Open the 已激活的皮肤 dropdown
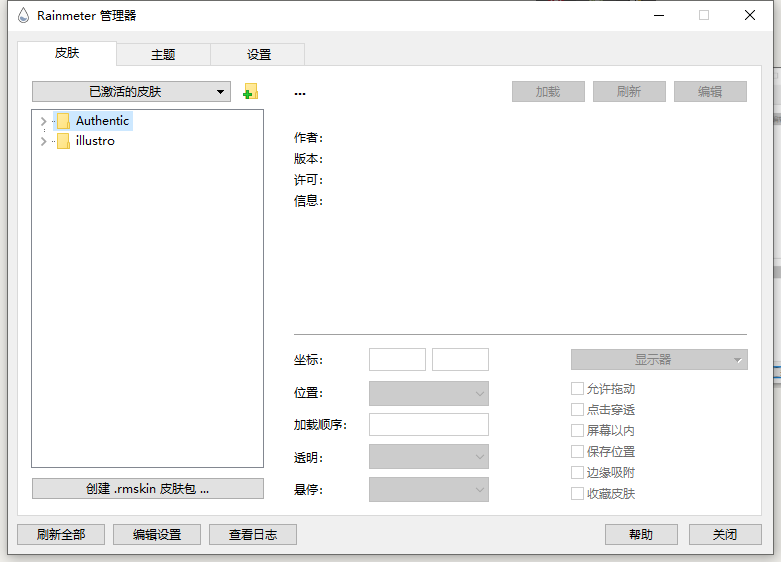 coord(131,92)
